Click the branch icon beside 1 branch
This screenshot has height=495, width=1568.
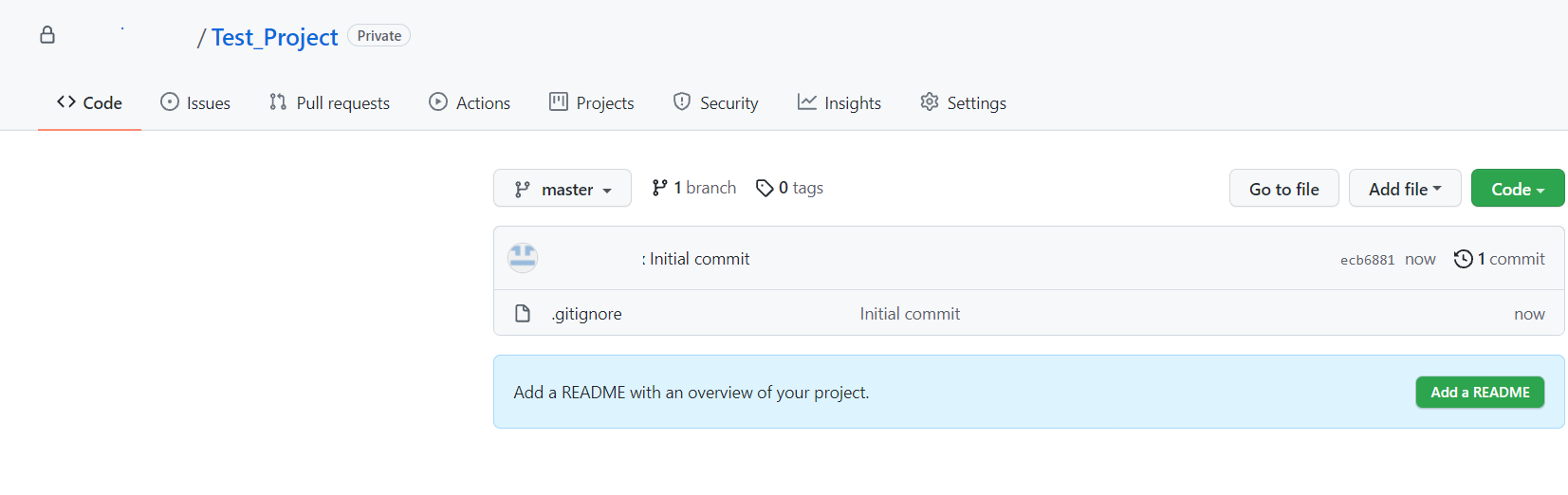(660, 188)
